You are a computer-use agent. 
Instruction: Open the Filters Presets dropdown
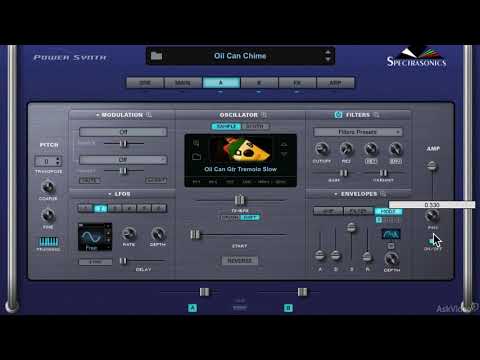358,132
